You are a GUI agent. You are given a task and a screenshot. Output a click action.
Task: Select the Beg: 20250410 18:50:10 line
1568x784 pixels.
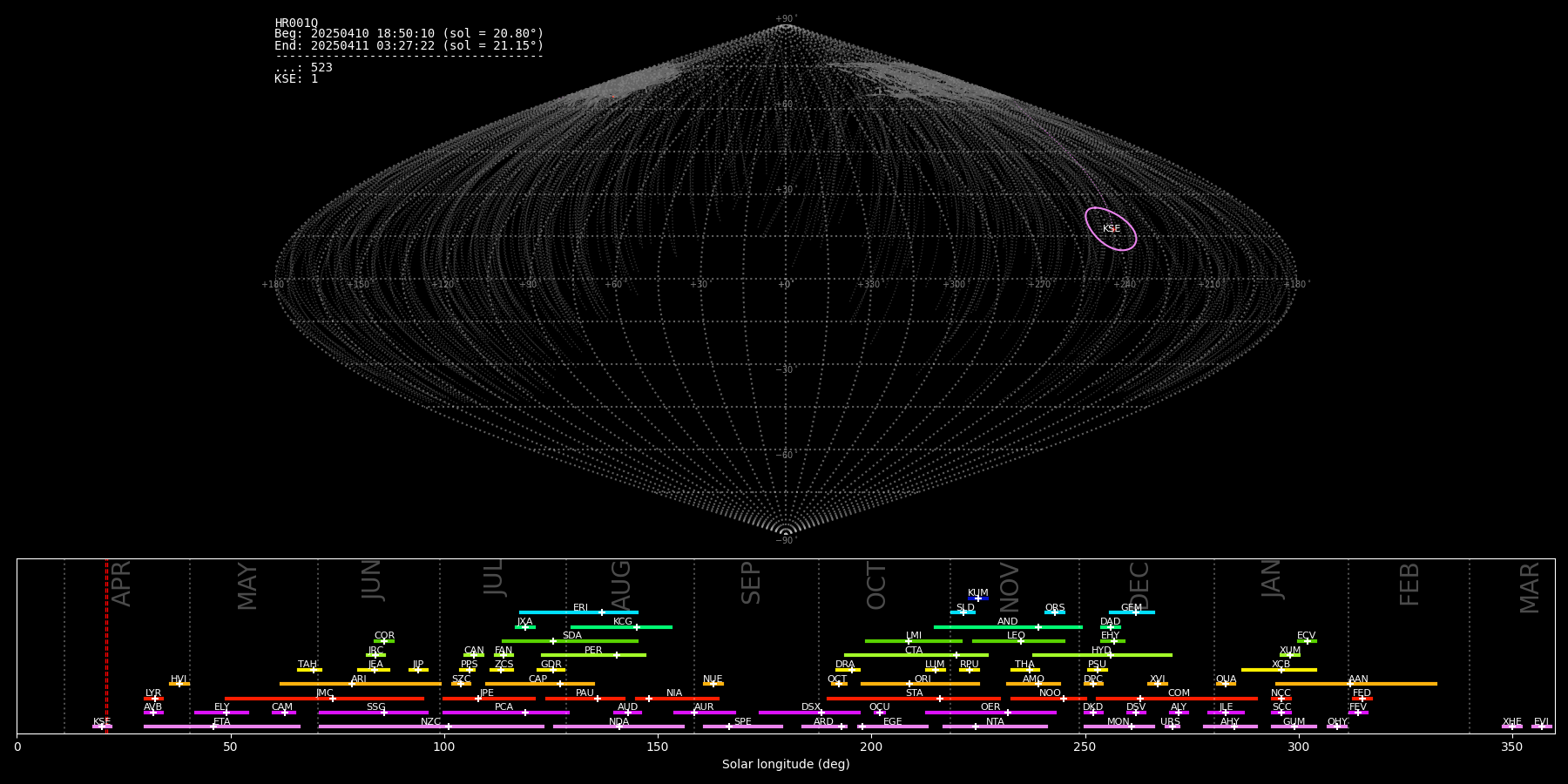click(x=409, y=34)
